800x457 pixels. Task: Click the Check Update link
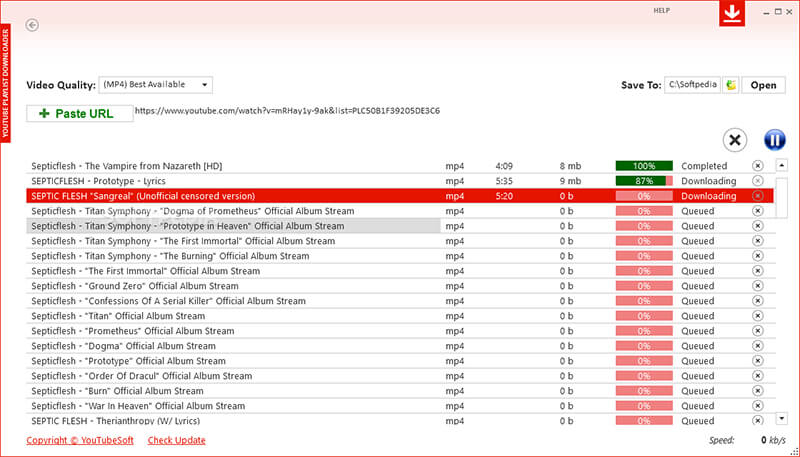[x=177, y=440]
